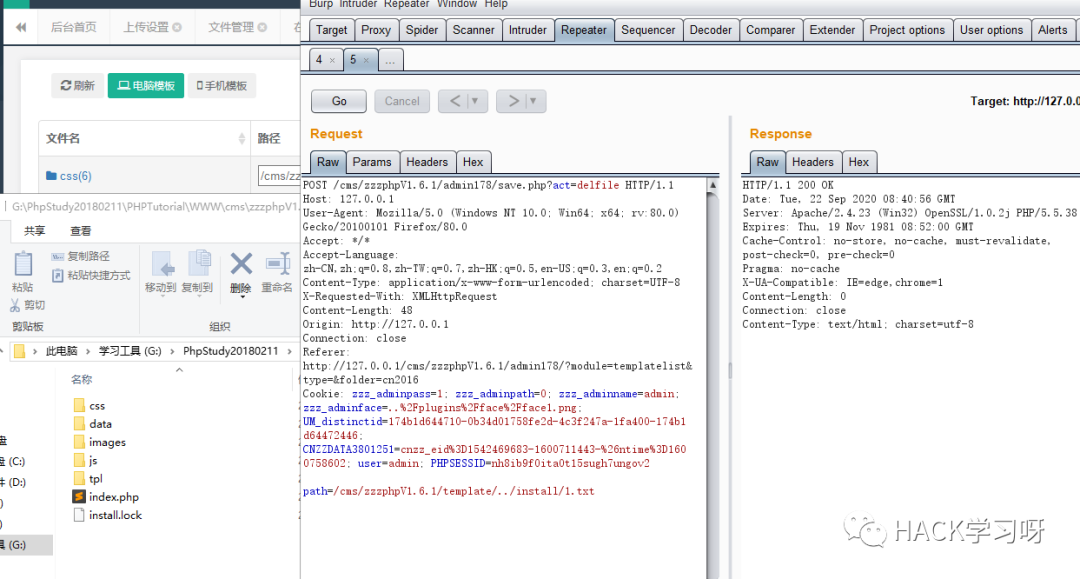Expand the breadcrumb chevron after 此电脑
This screenshot has height=579, width=1080.
[x=88, y=351]
